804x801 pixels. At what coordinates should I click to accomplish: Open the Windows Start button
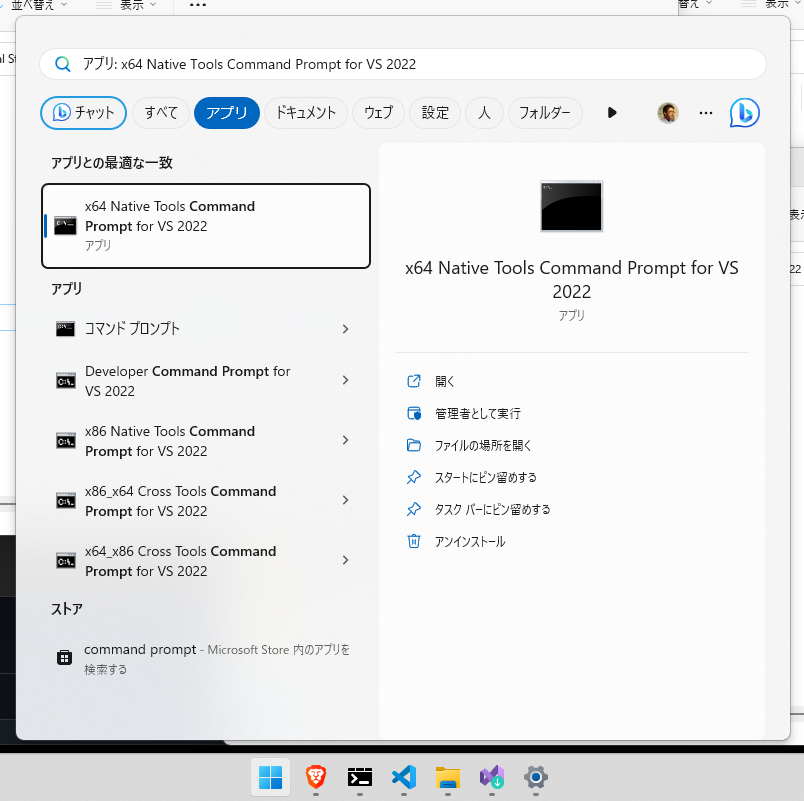coord(270,777)
